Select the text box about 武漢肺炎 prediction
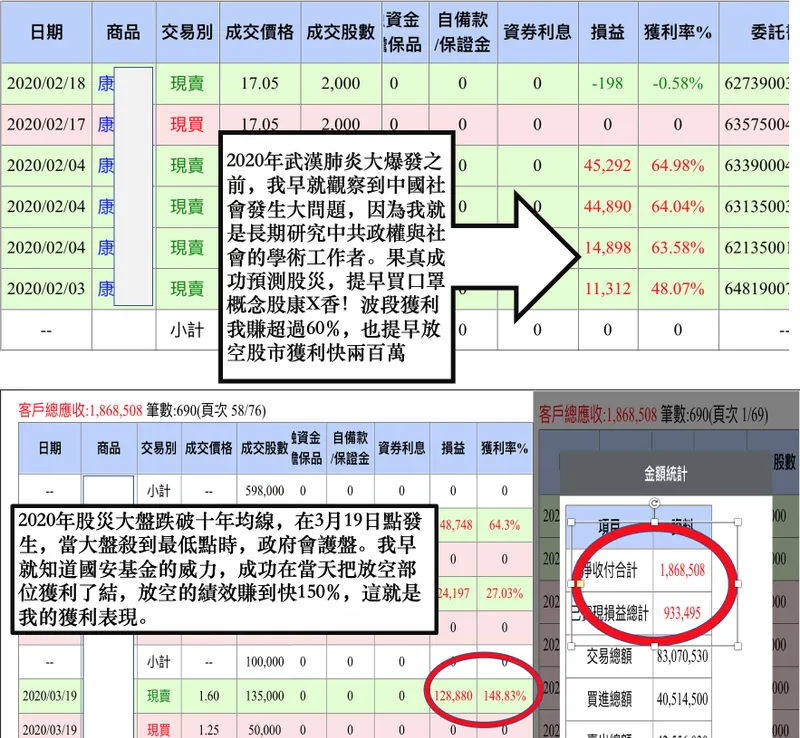This screenshot has height=738, width=800. tap(337, 257)
